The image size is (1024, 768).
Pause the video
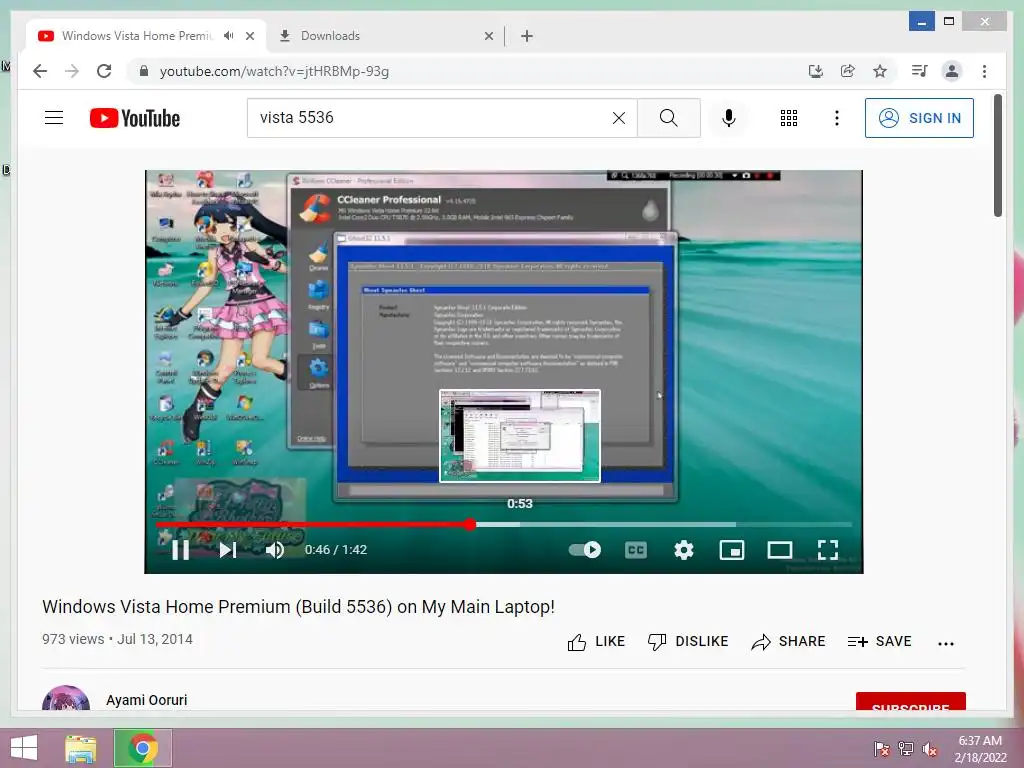coord(181,550)
